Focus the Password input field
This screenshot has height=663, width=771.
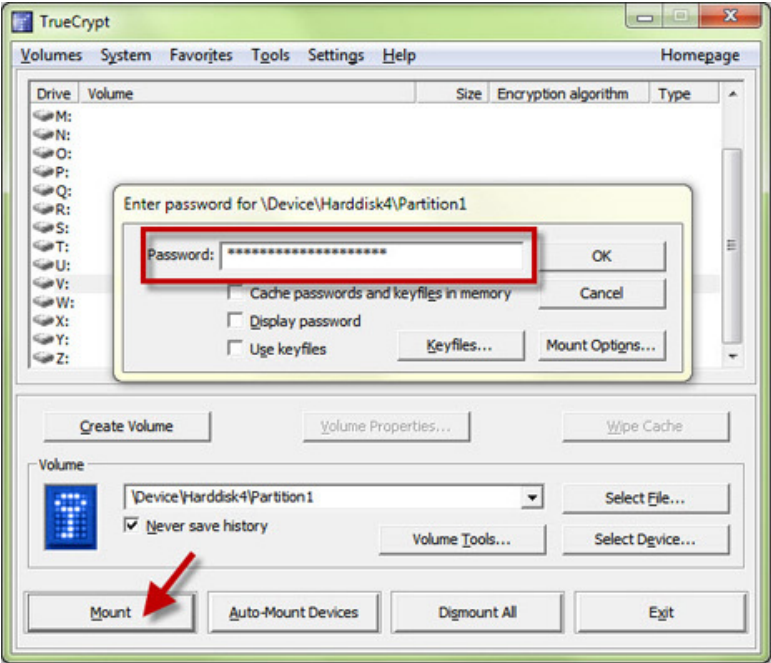(x=372, y=255)
